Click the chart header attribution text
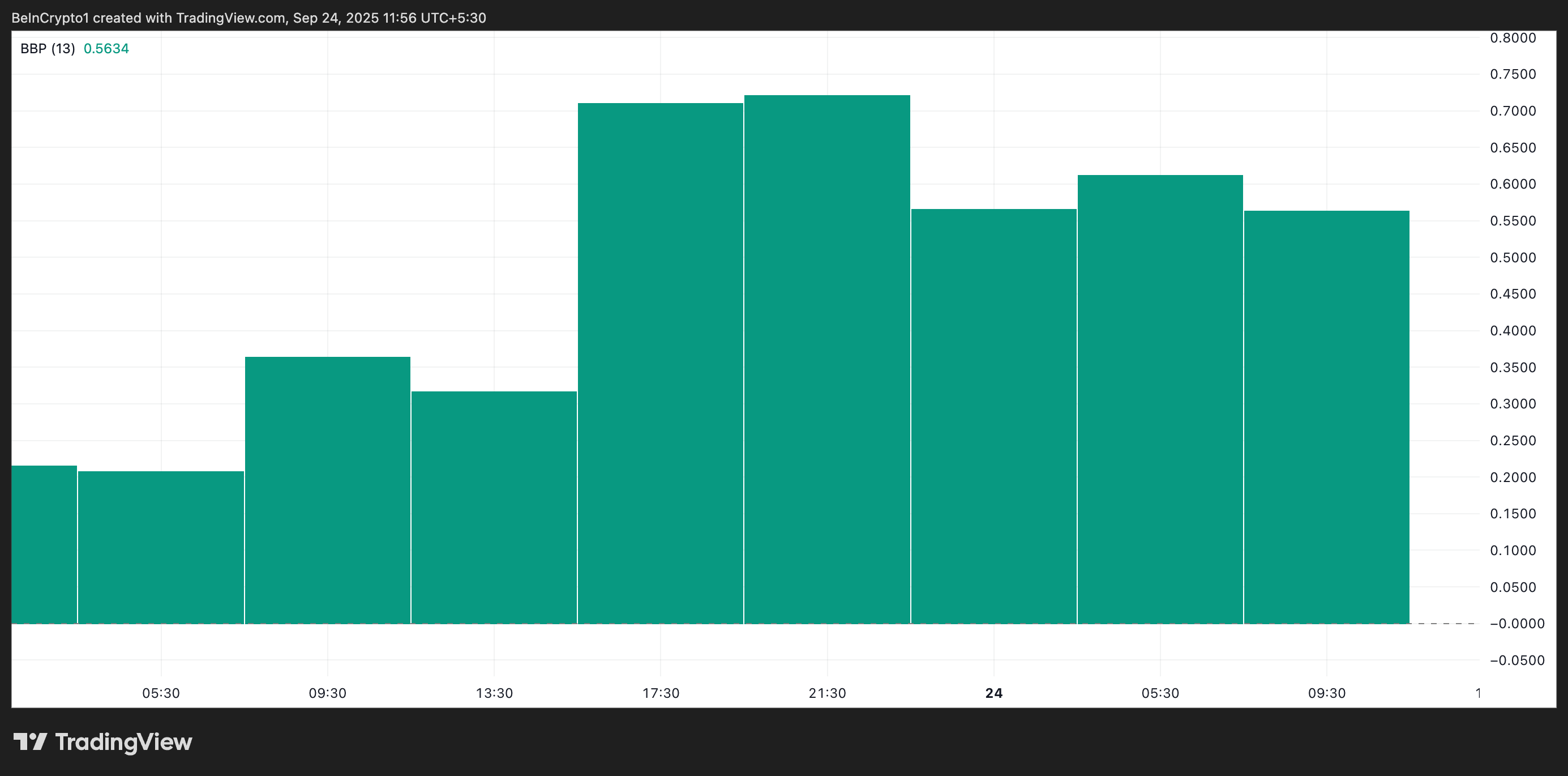Image resolution: width=1568 pixels, height=776 pixels. click(x=249, y=18)
